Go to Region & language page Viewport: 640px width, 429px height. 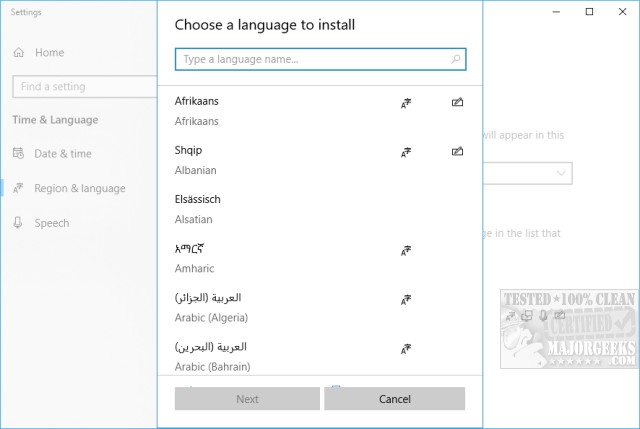click(x=79, y=188)
